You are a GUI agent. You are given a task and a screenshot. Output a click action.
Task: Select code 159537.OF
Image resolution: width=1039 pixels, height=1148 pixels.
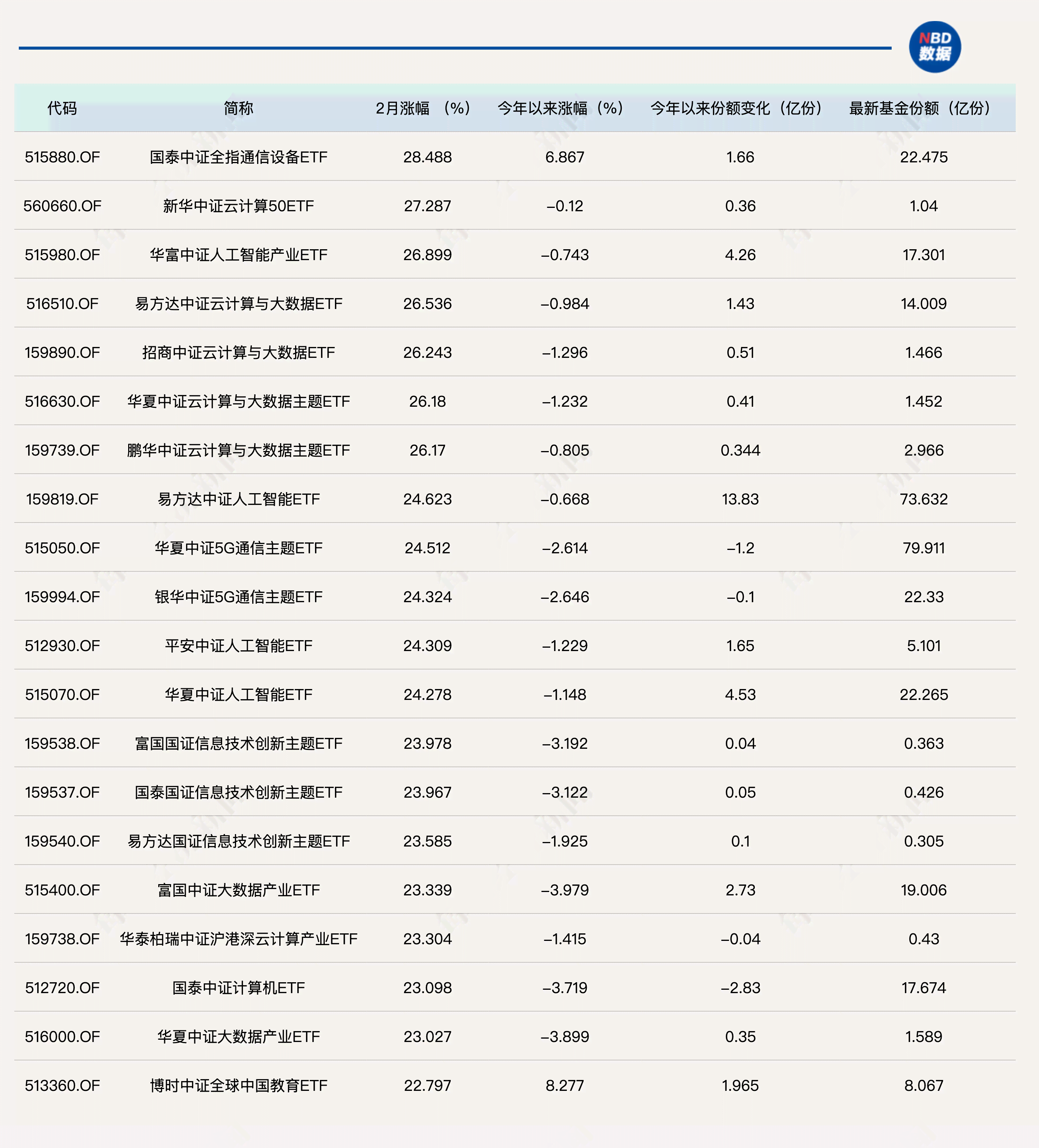point(62,793)
